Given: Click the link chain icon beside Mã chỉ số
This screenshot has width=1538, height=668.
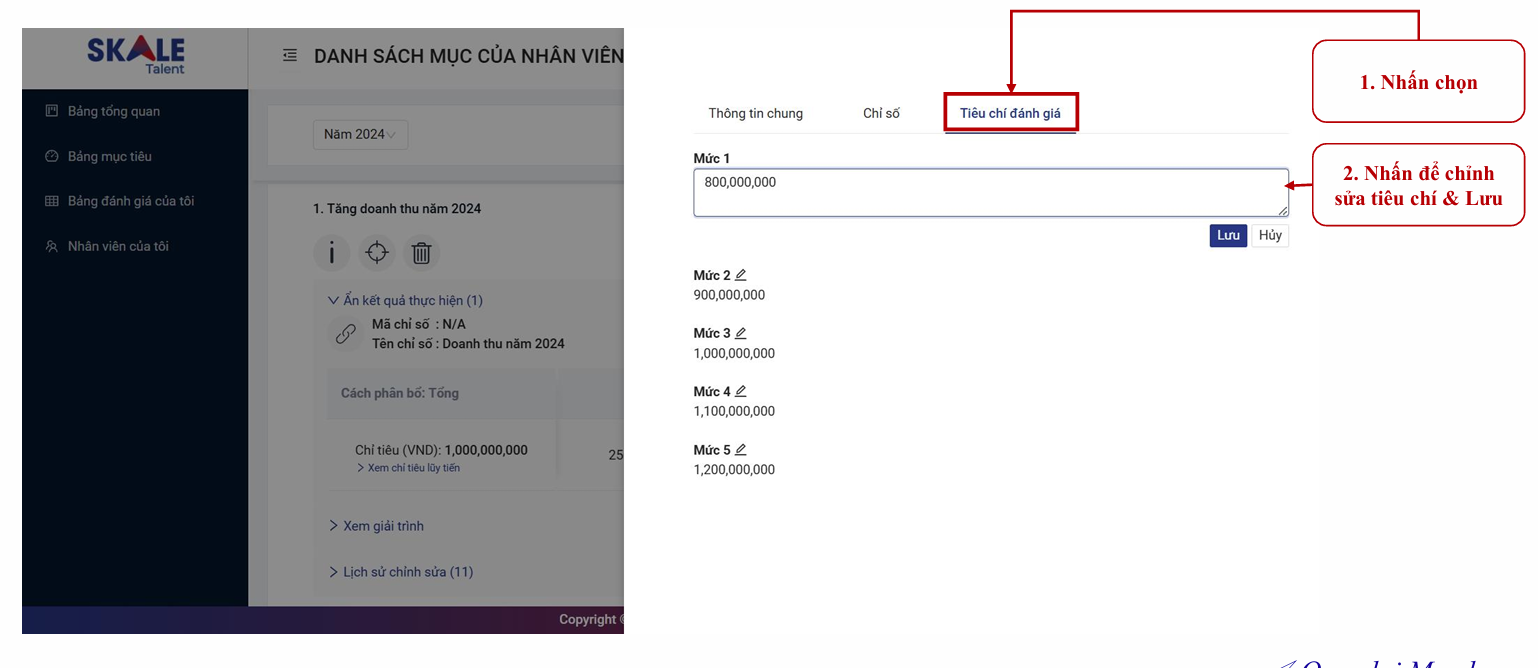Looking at the screenshot, I should [x=346, y=334].
